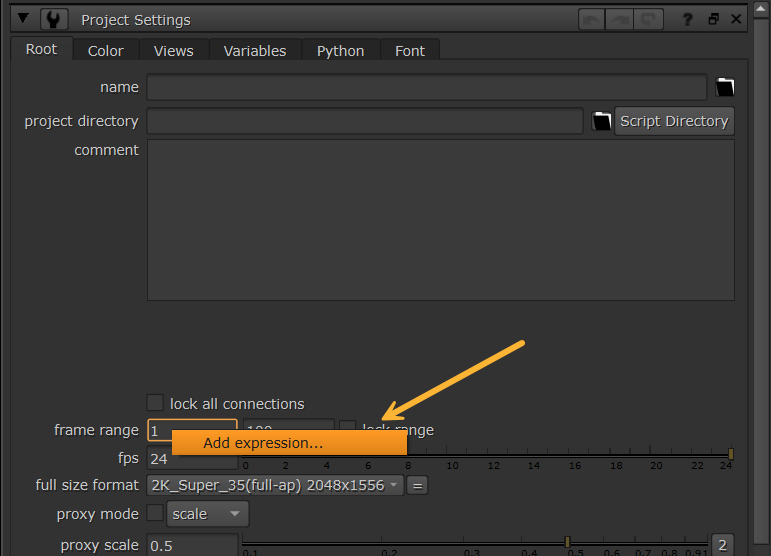Float the Project Settings panel
771x556 pixels.
point(713,19)
